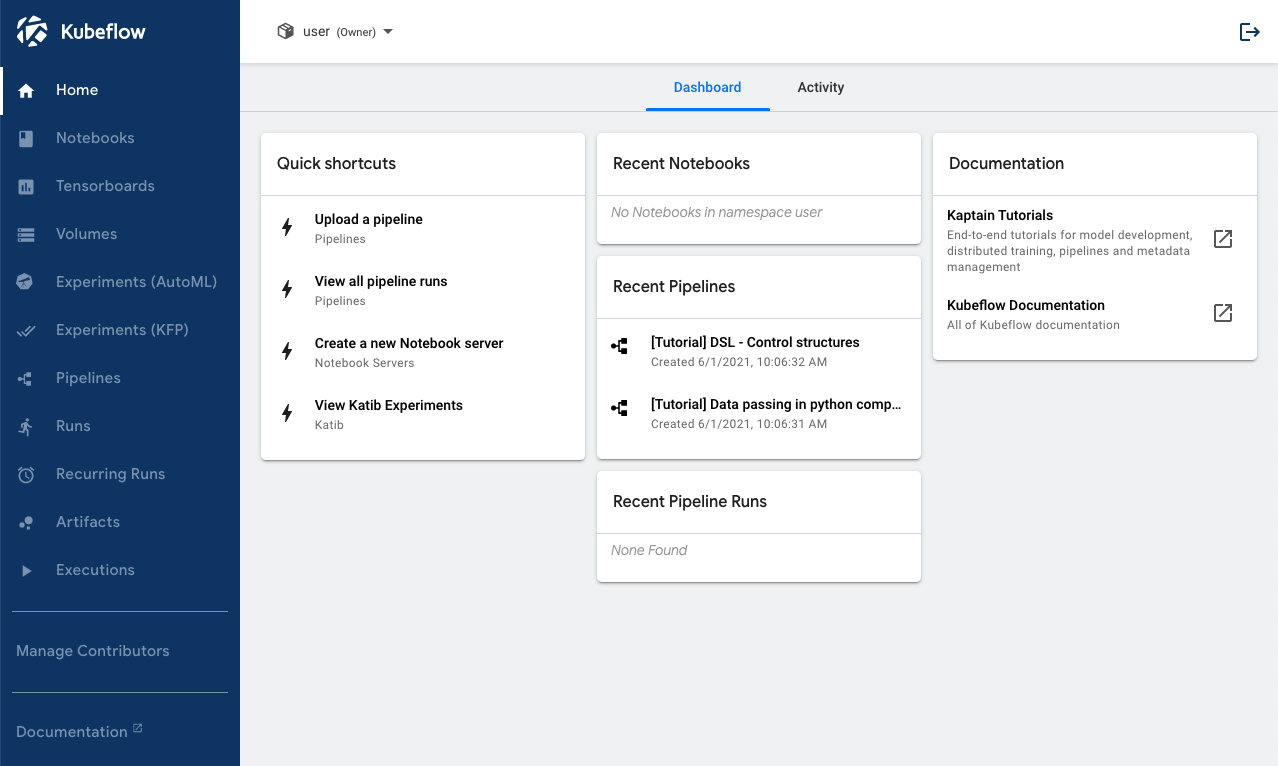Click the Experiments (AutoML) icon

(26, 282)
